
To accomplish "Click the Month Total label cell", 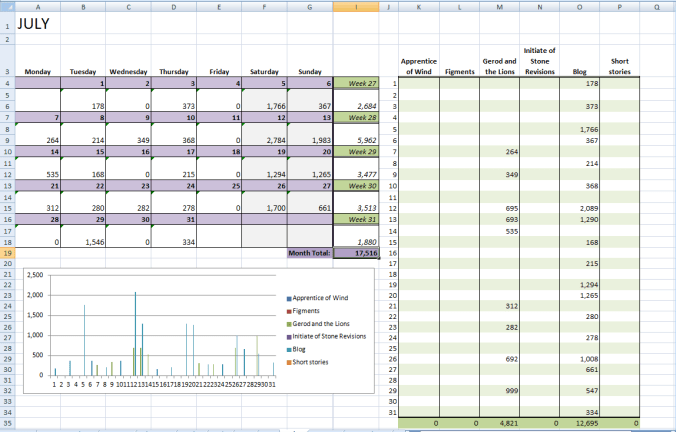I will point(310,253).
